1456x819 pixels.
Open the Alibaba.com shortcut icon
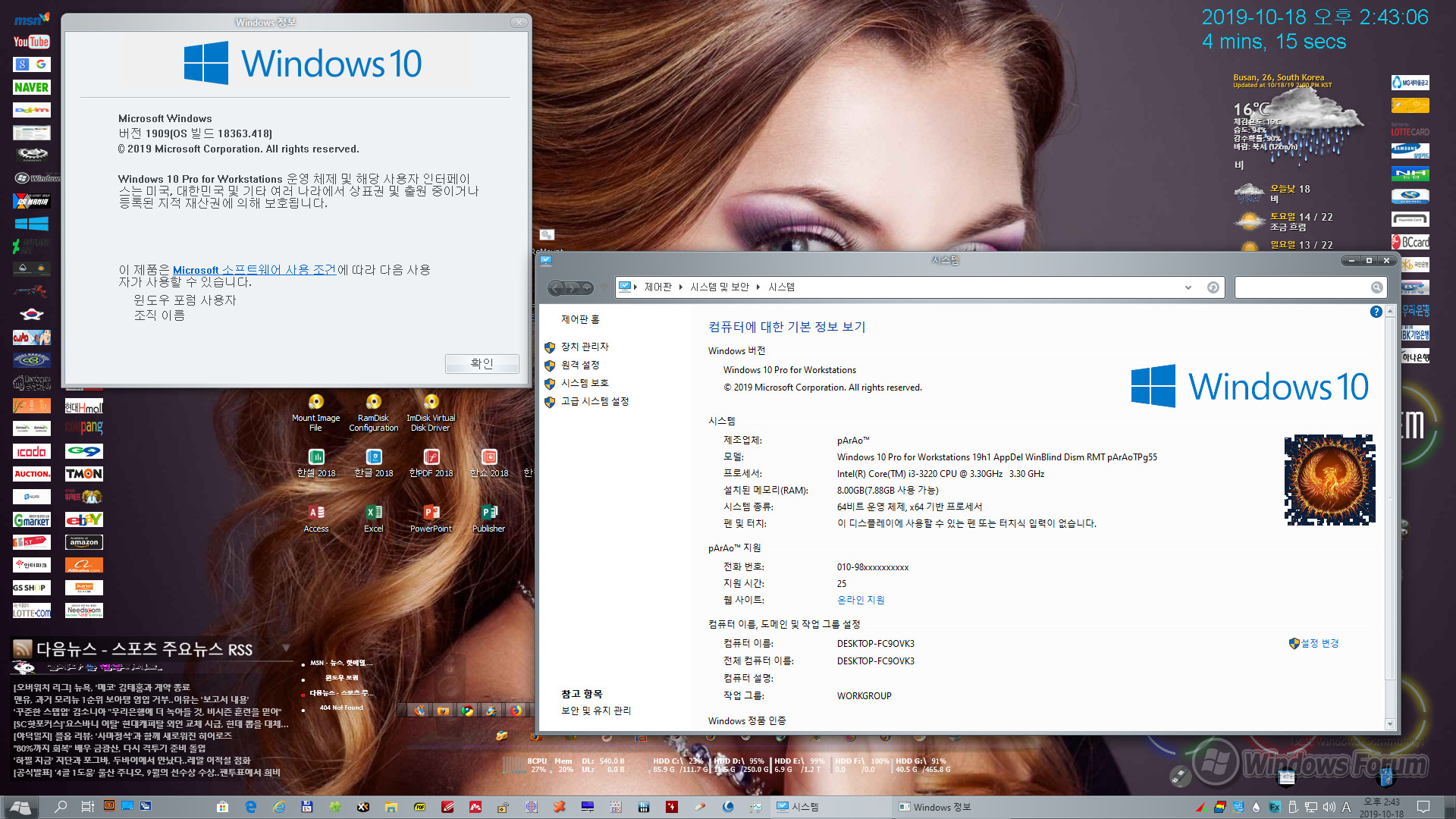click(84, 565)
